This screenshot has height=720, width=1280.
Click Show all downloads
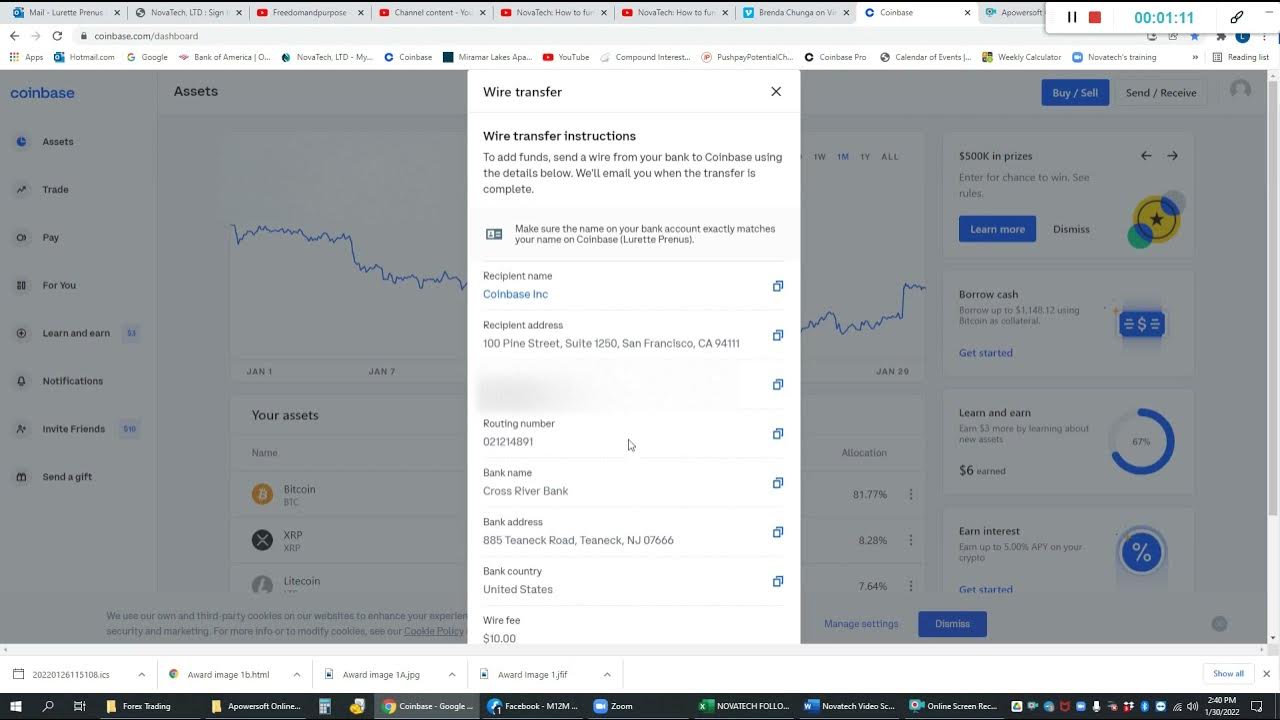[x=1228, y=674]
